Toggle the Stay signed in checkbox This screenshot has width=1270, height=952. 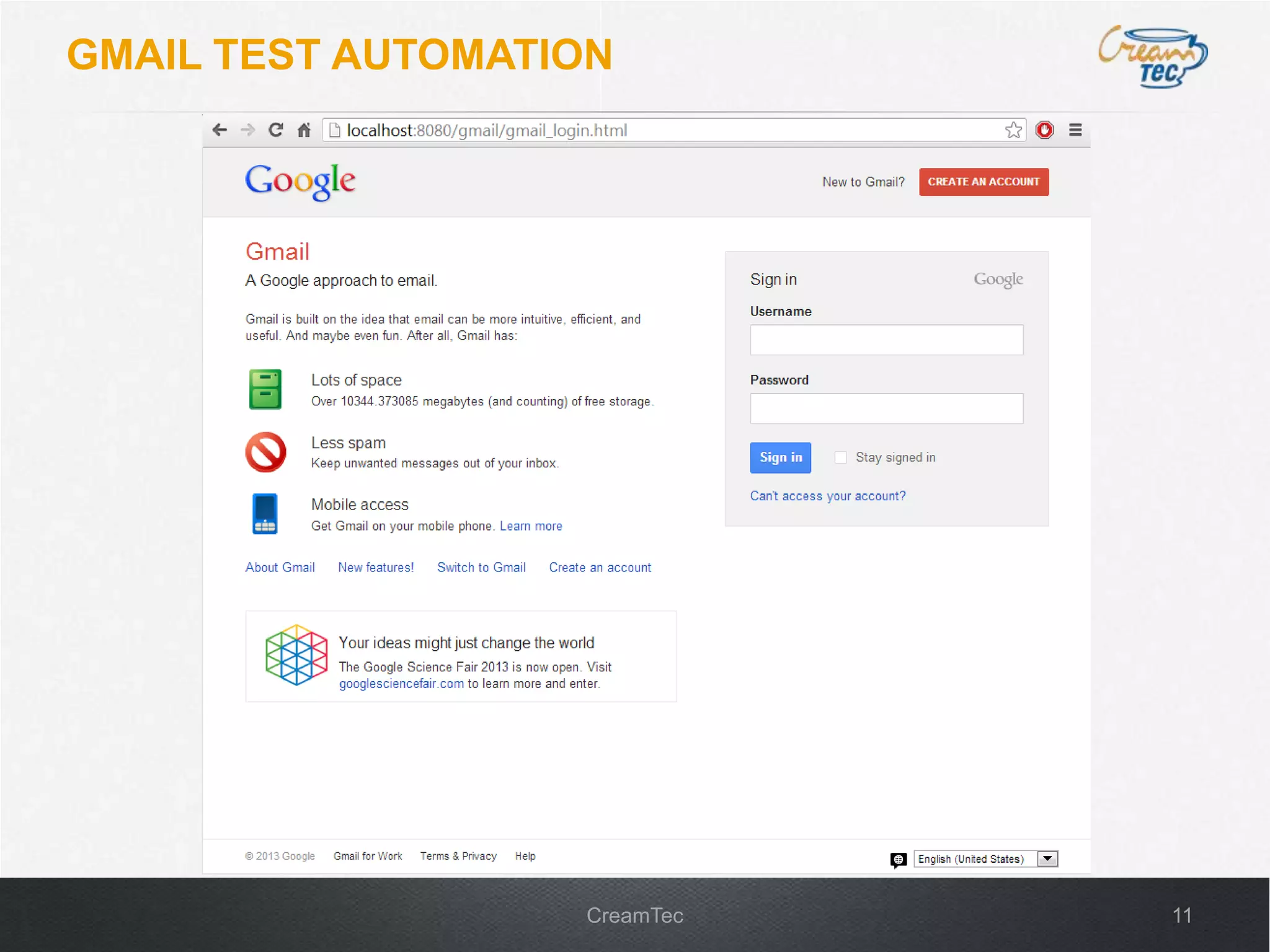pos(840,457)
